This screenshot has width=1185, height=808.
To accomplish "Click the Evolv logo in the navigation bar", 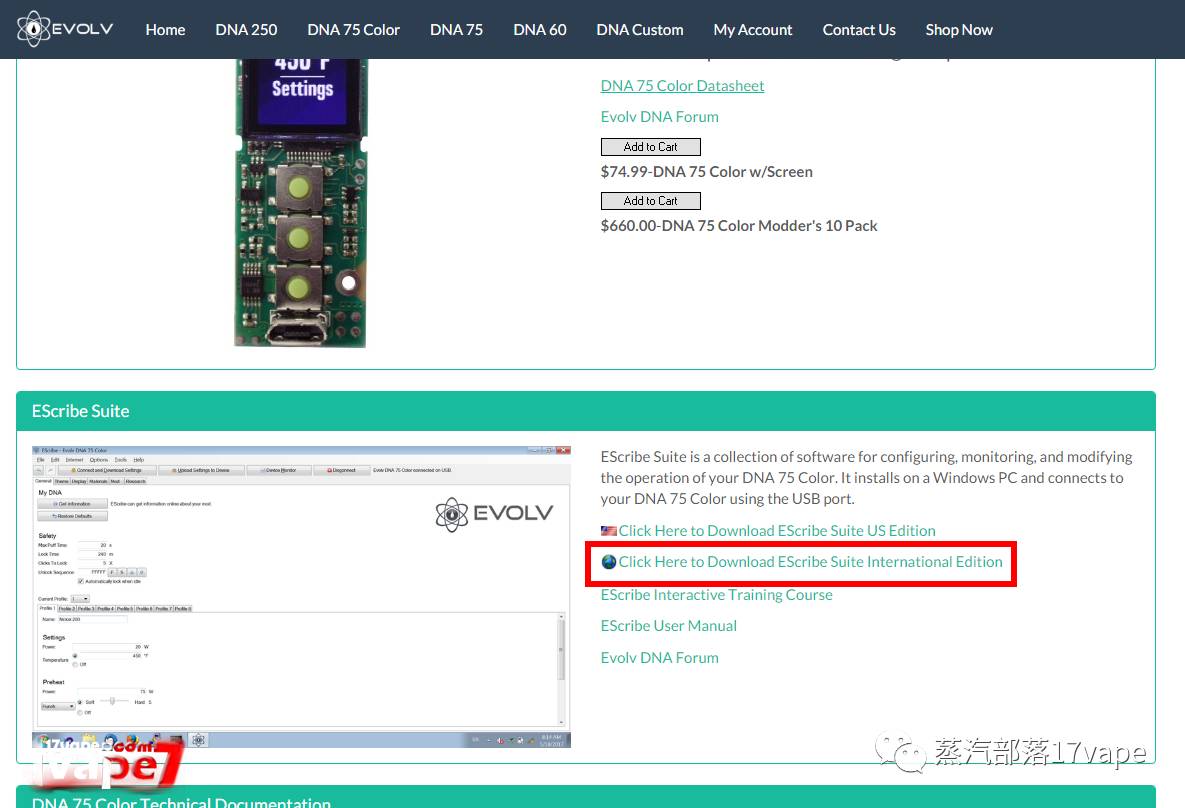I will pyautogui.click(x=65, y=29).
